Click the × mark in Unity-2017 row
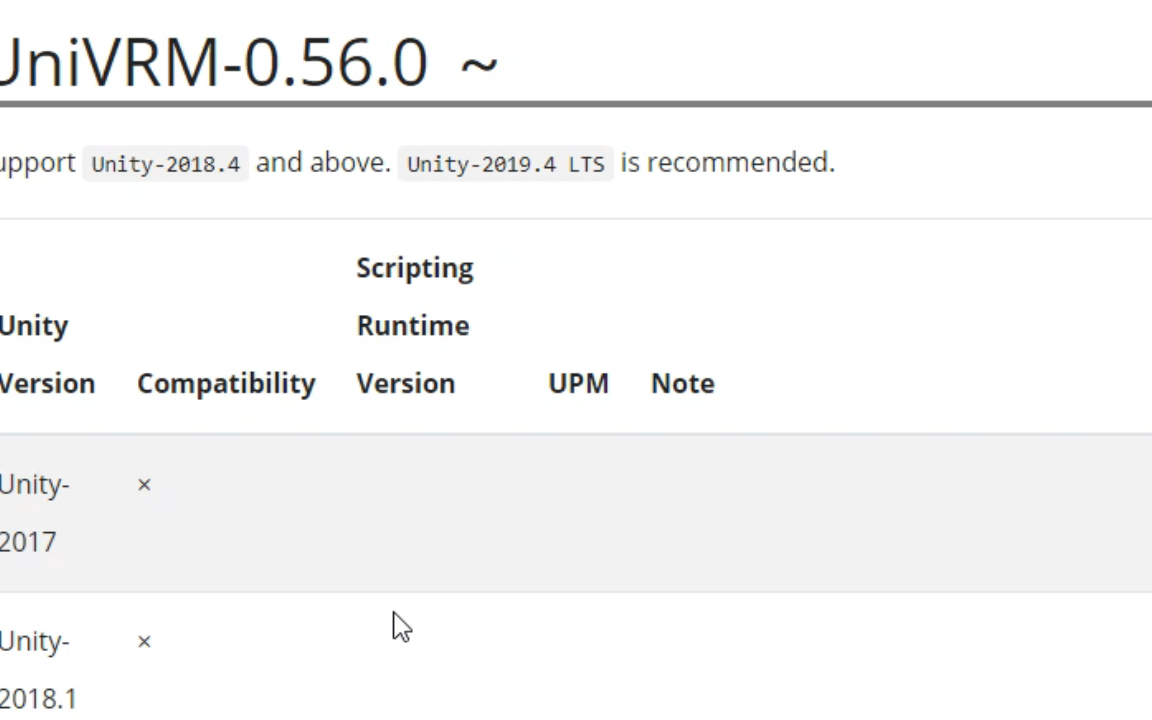This screenshot has width=1152, height=720. pos(144,485)
